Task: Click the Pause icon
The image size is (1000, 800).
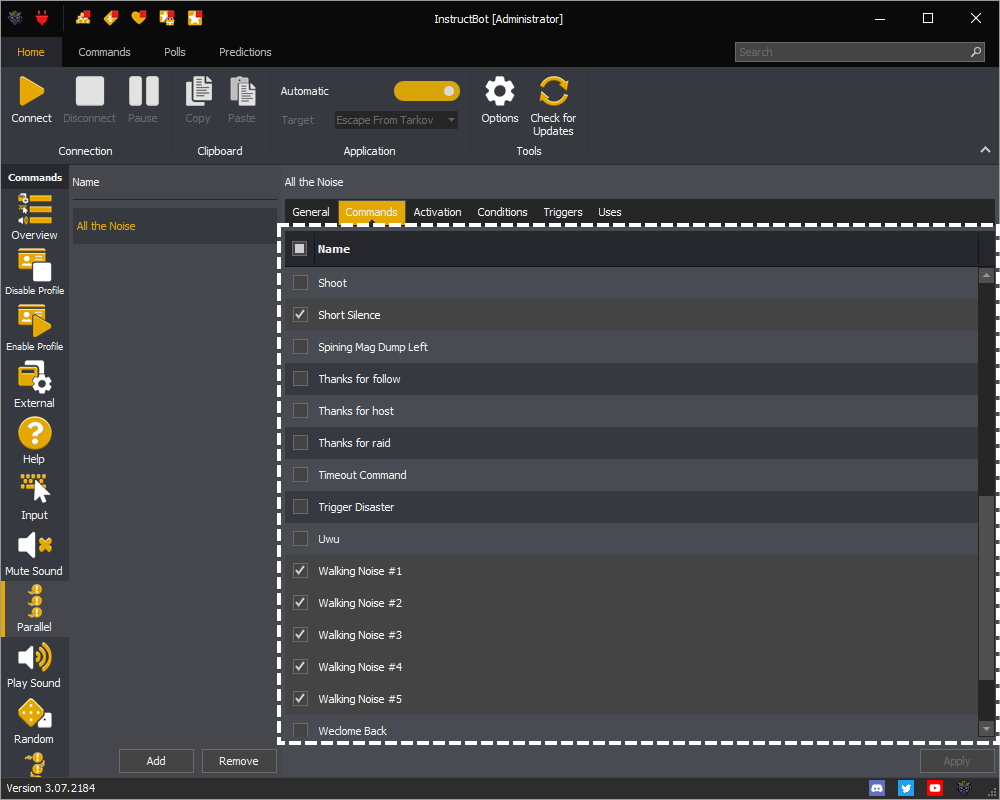Action: 143,91
